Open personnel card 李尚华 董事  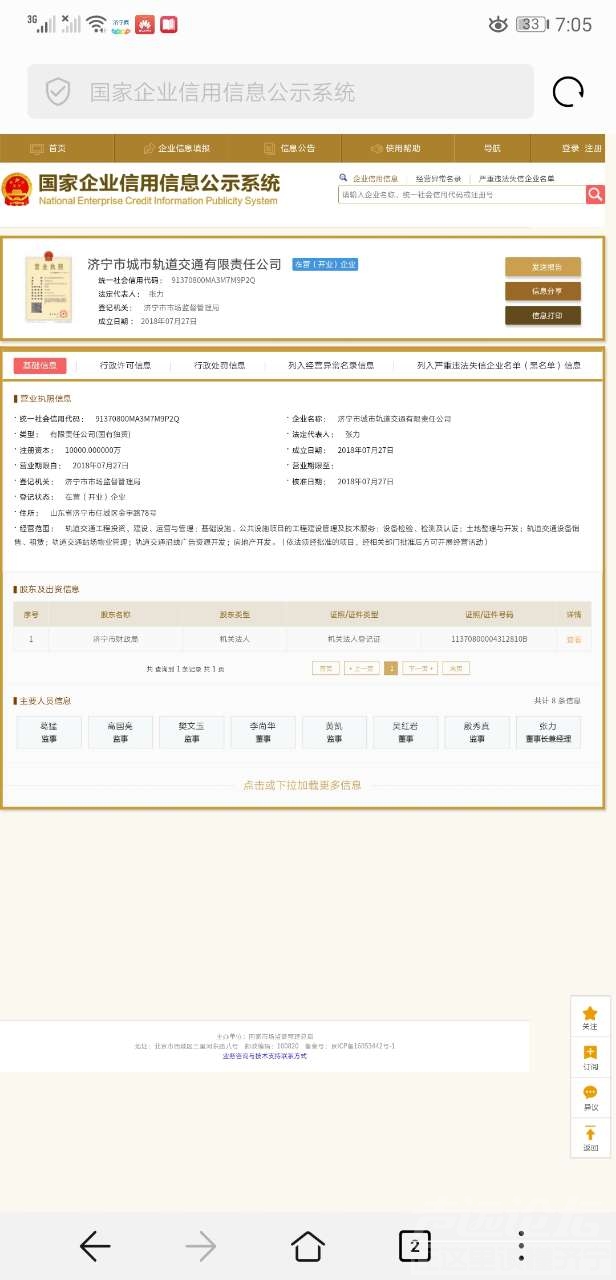[x=263, y=733]
